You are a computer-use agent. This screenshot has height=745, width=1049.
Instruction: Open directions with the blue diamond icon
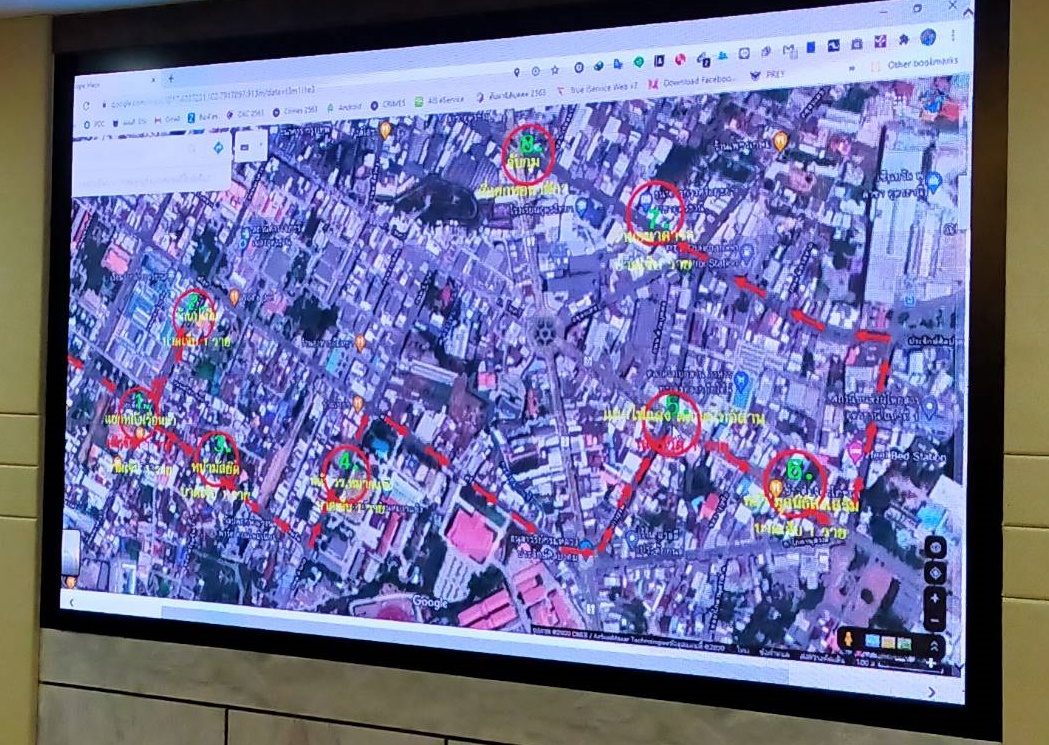(218, 148)
